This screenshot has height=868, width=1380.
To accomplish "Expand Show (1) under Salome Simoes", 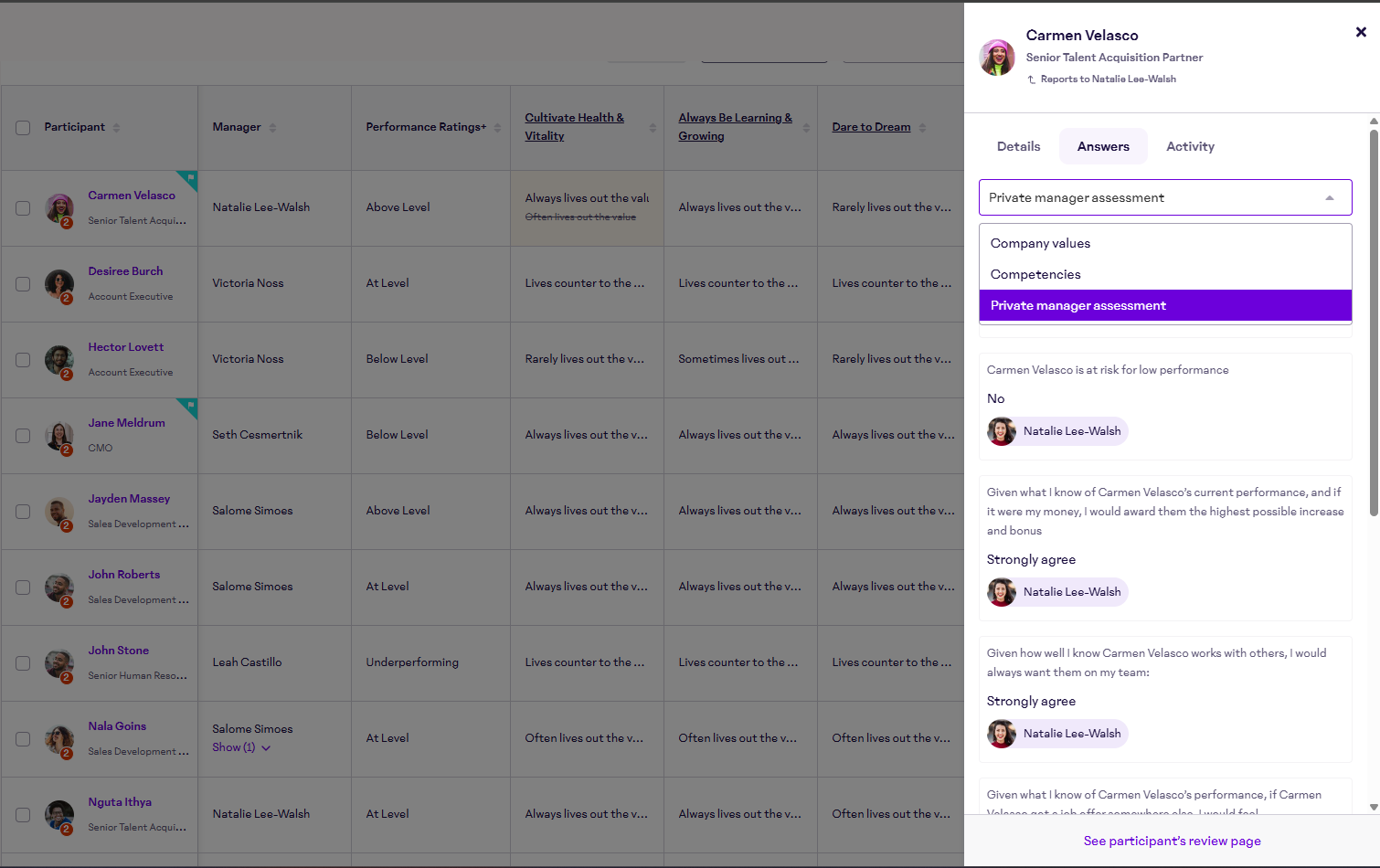I will tap(241, 747).
